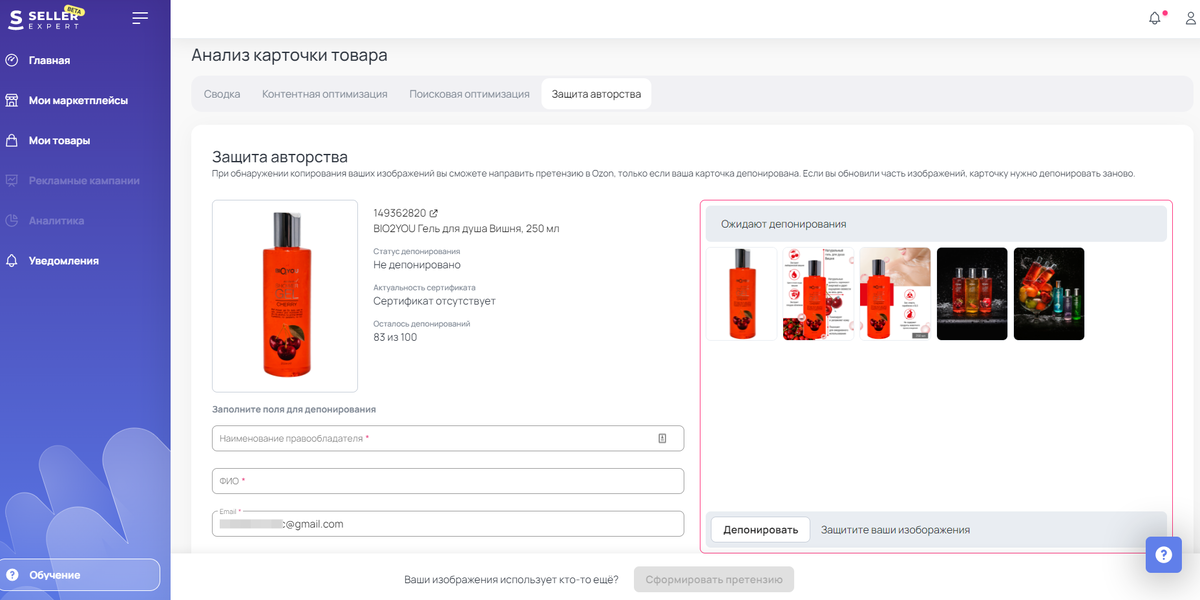Open Мои товары section

coord(59,140)
